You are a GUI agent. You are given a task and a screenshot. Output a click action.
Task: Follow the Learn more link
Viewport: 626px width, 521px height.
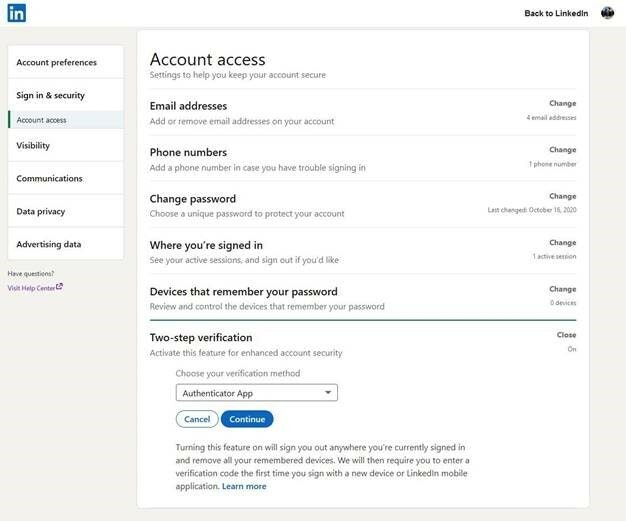coord(244,486)
